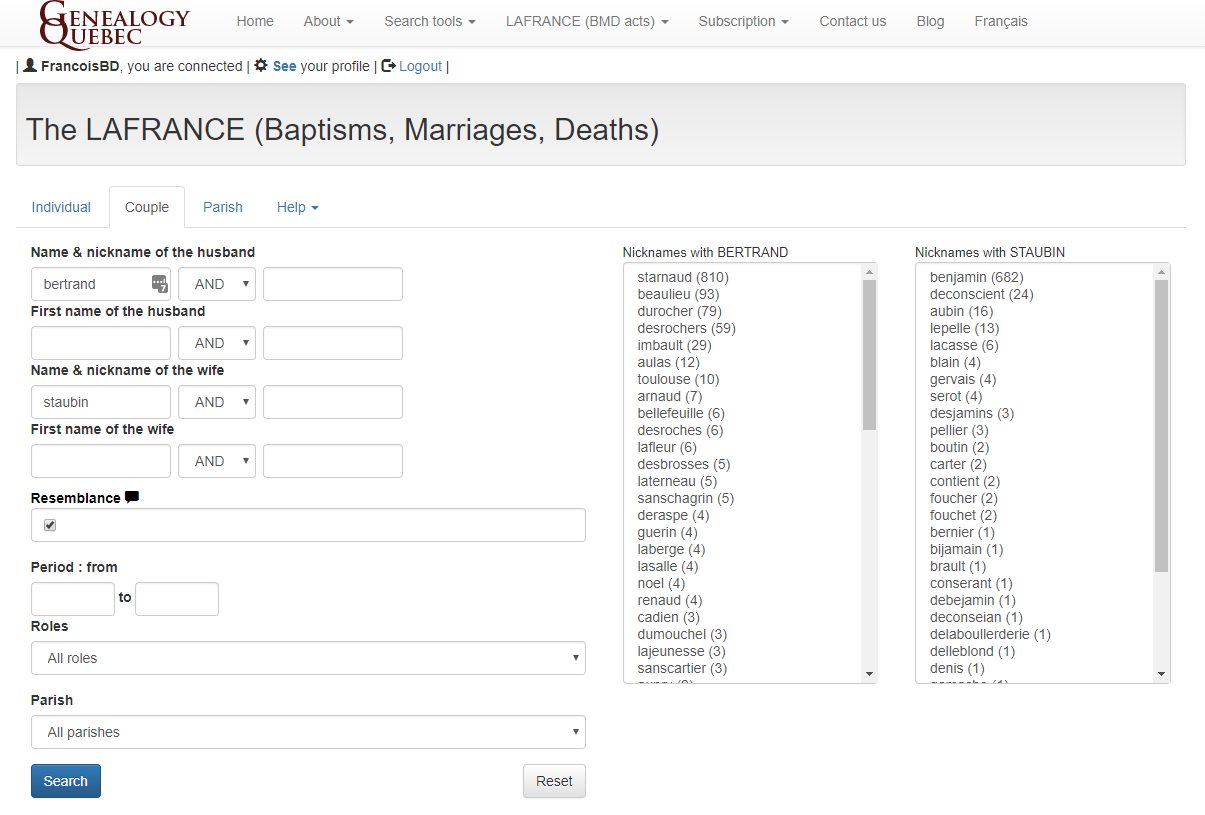Click the first husband first name field

point(101,343)
